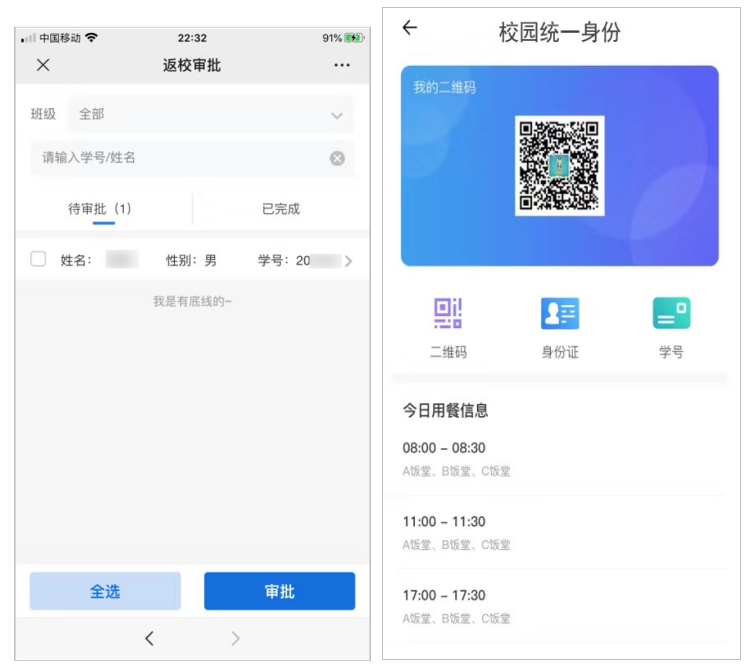Image resolution: width=751 pixels, height=670 pixels.
Task: Clear the search field with the circle-x icon
Action: [x=337, y=158]
